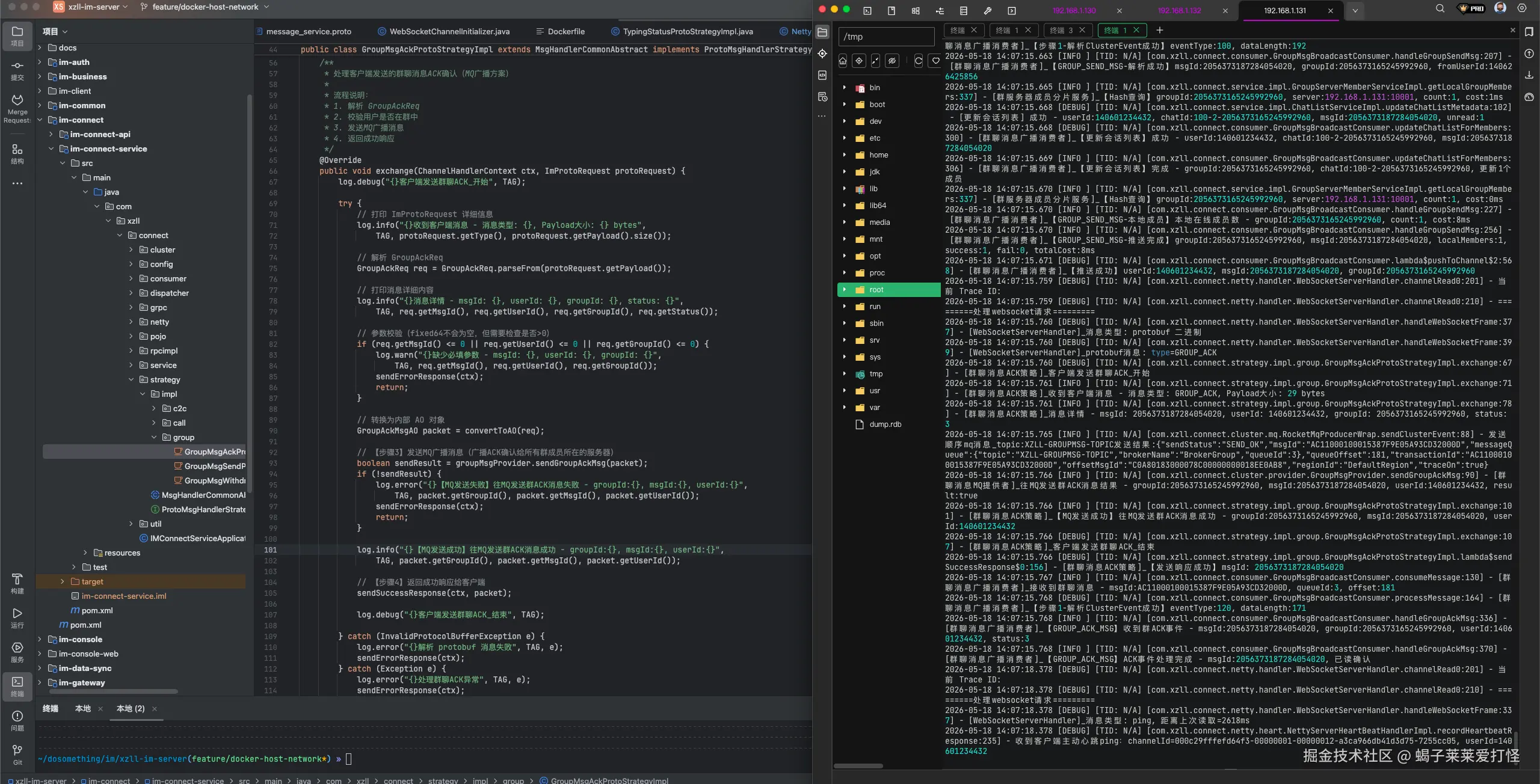Collapse the im-connect module
Viewport: 1540px width, 784px height.
[x=40, y=120]
